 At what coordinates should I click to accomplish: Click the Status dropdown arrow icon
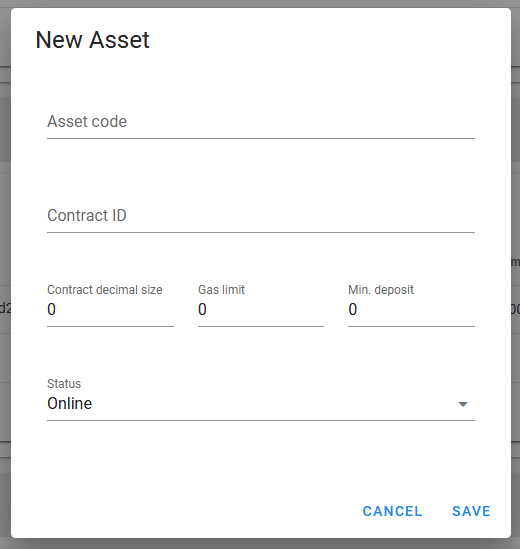click(463, 404)
